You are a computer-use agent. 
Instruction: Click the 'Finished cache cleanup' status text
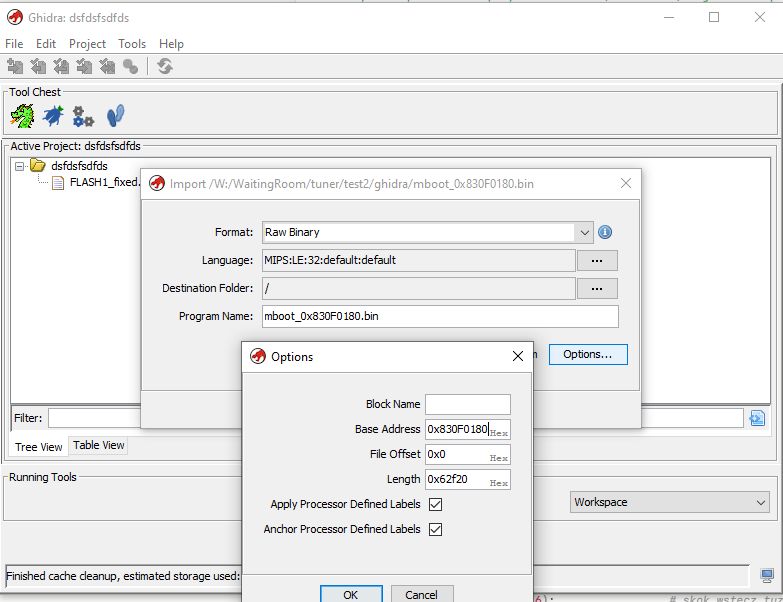(x=123, y=576)
